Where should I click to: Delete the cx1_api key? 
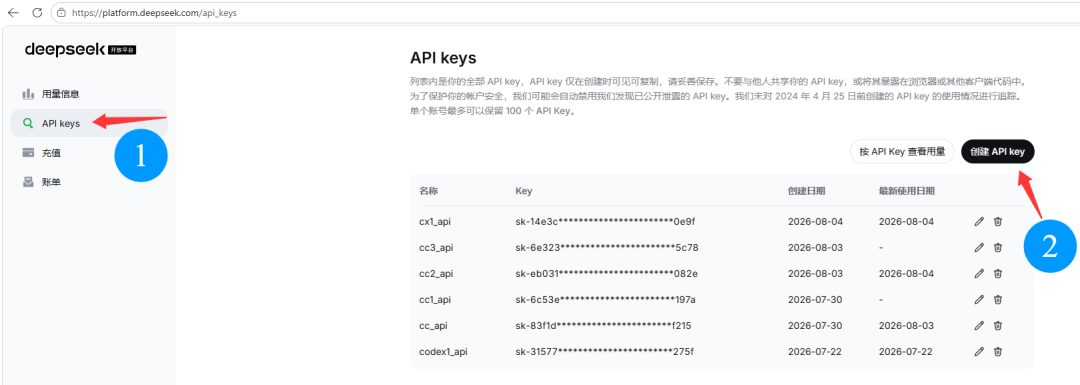pyautogui.click(x=997, y=221)
